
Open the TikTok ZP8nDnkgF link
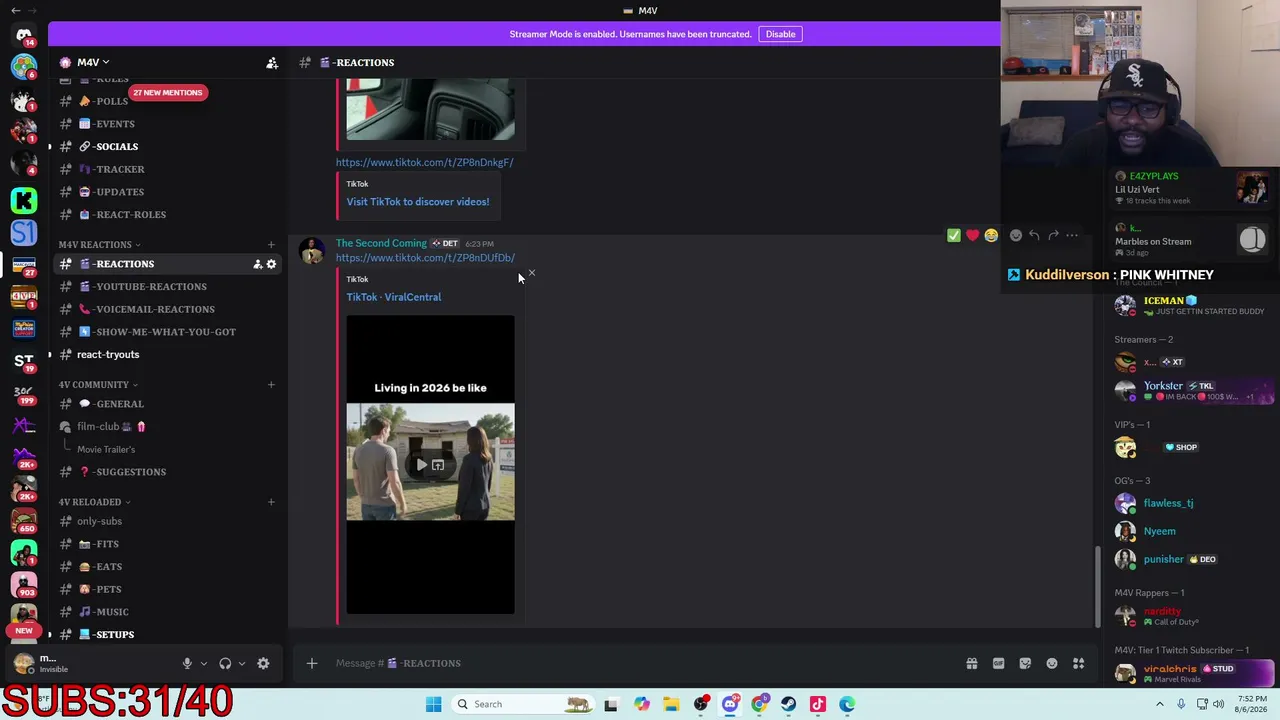(x=425, y=162)
